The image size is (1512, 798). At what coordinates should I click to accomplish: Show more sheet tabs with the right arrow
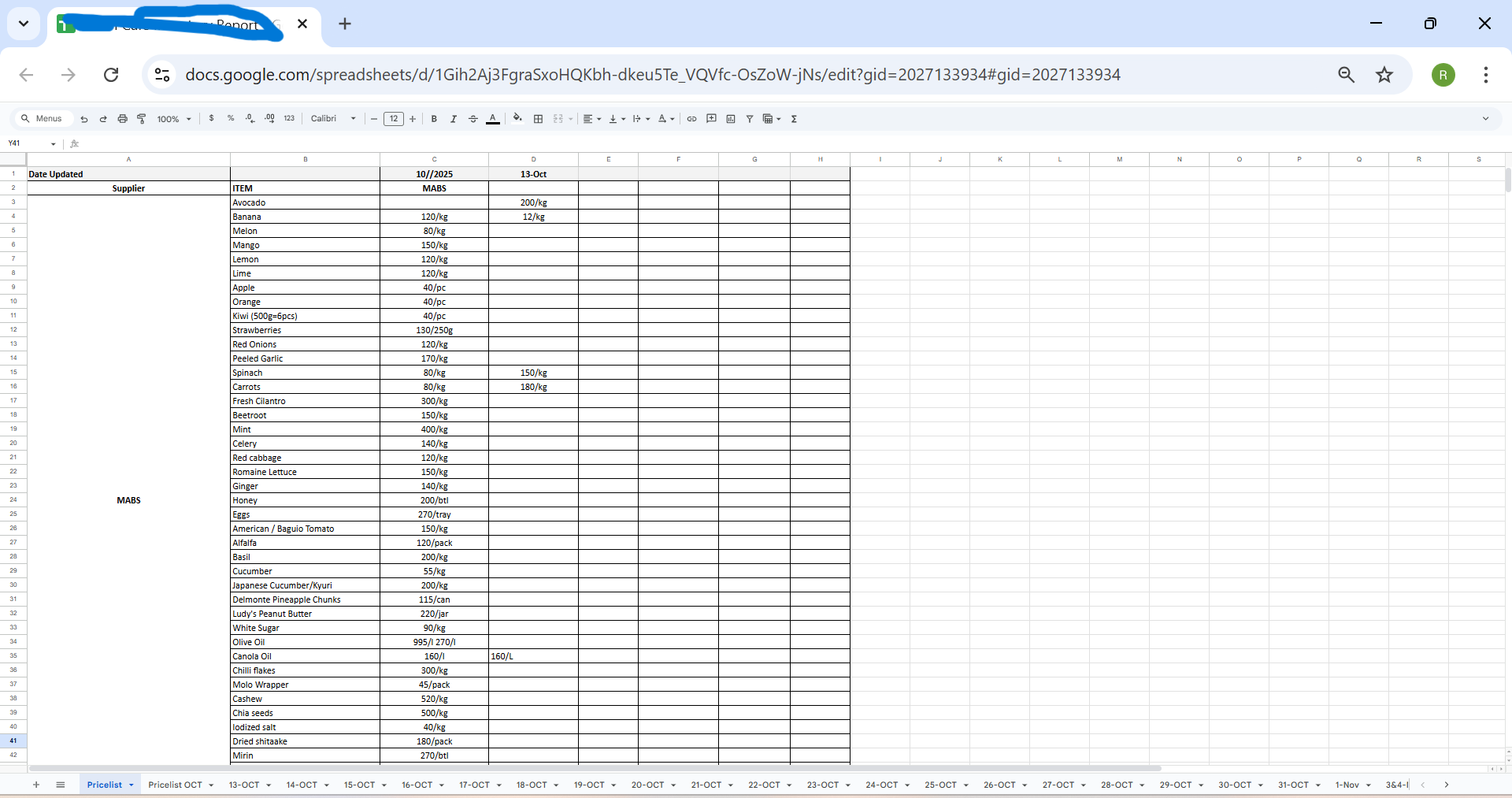click(x=1447, y=785)
